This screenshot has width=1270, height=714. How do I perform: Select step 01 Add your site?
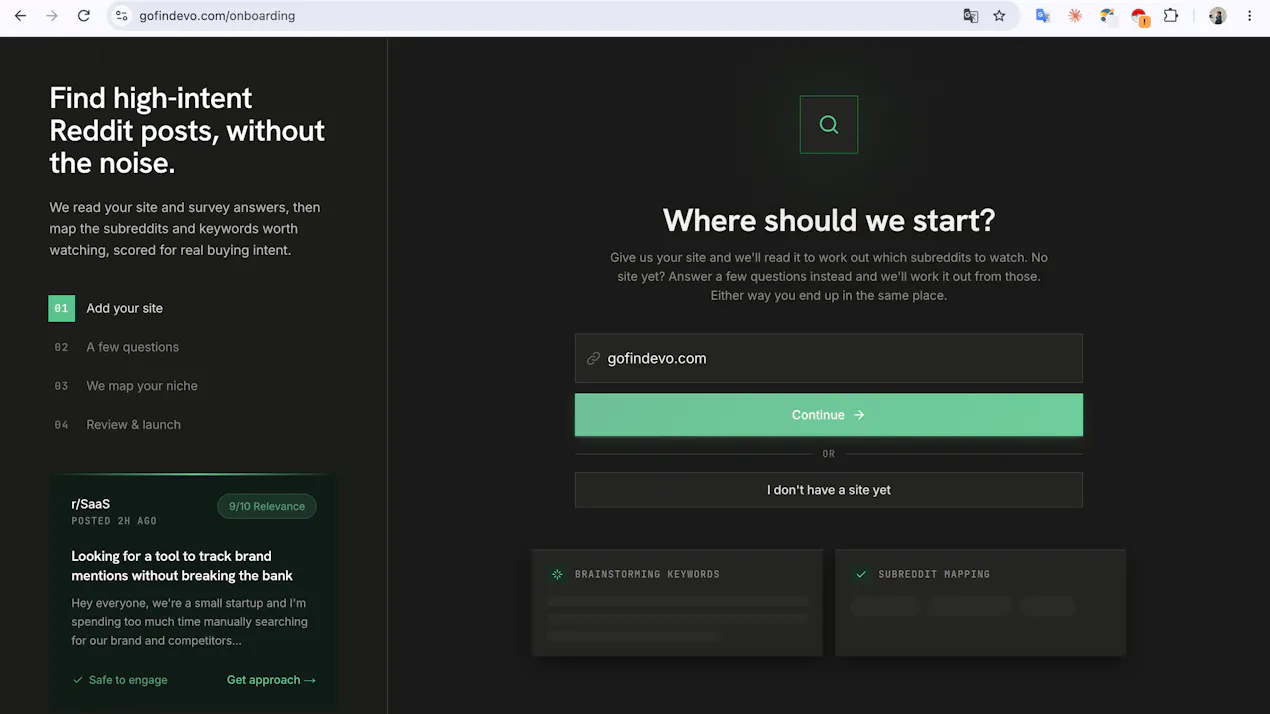[106, 308]
